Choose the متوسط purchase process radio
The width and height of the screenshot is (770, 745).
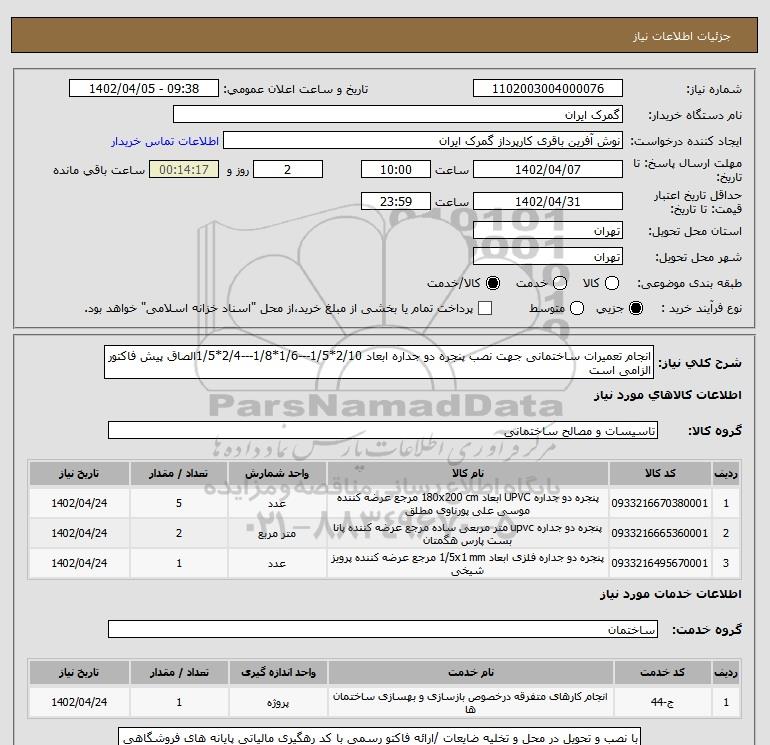pos(577,308)
